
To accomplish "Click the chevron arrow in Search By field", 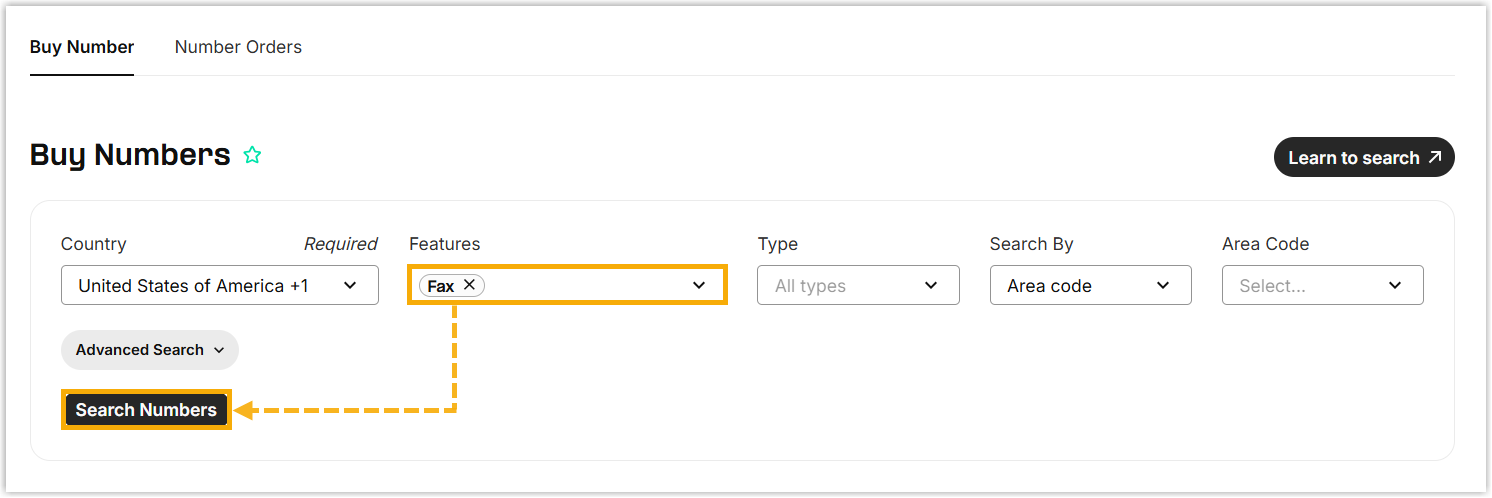I will [x=1163, y=285].
